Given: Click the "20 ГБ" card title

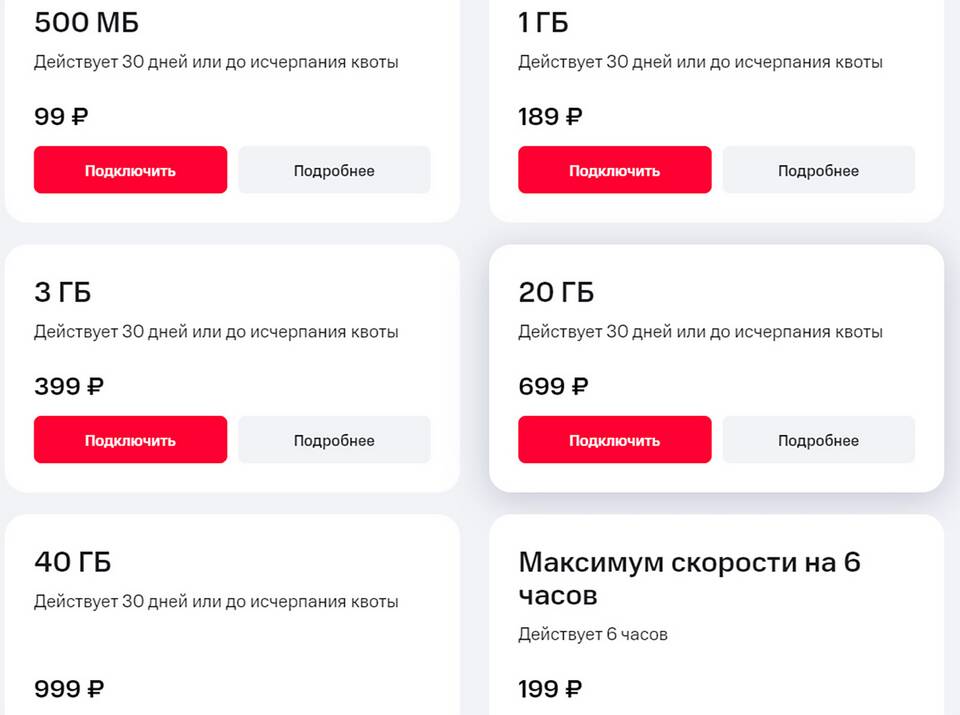Looking at the screenshot, I should (556, 292).
